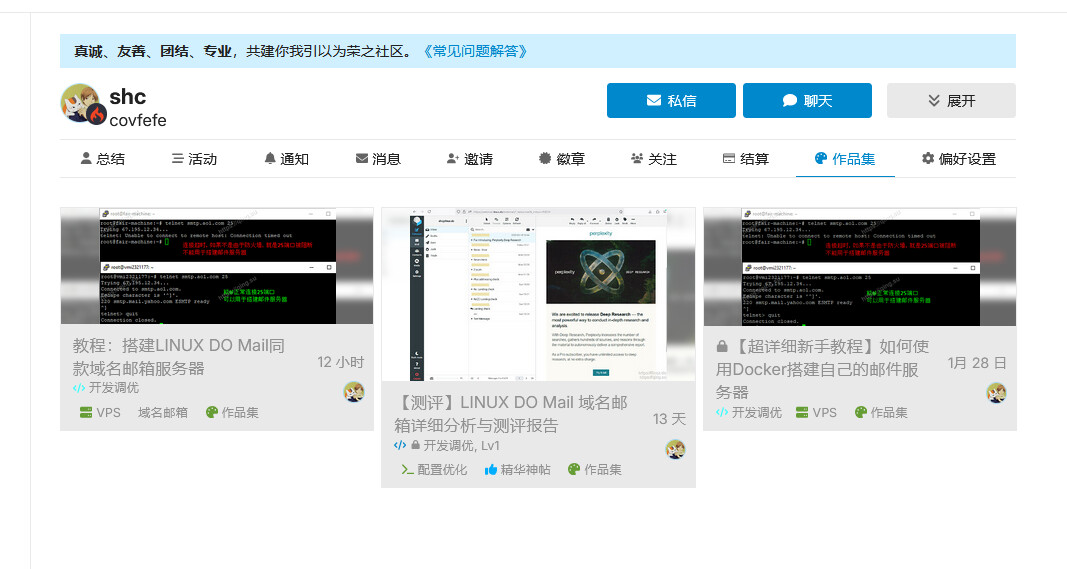Click poster avatar on the first card

354,392
